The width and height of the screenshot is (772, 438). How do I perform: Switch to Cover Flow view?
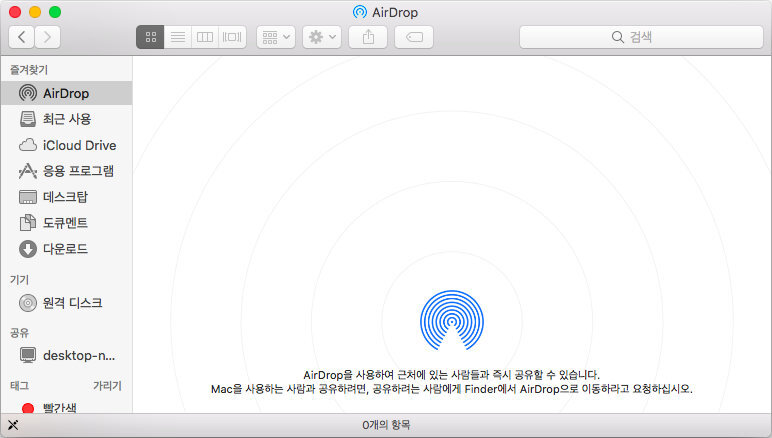point(232,37)
